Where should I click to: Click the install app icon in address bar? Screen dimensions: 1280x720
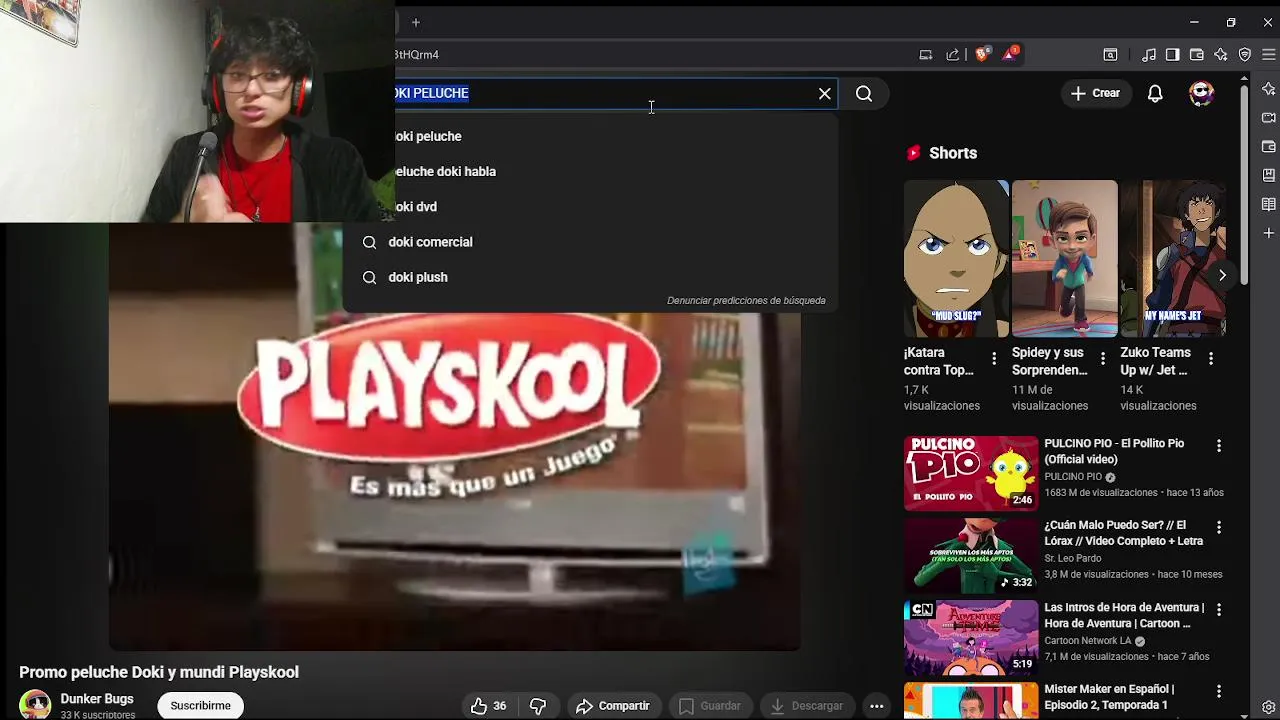[925, 54]
